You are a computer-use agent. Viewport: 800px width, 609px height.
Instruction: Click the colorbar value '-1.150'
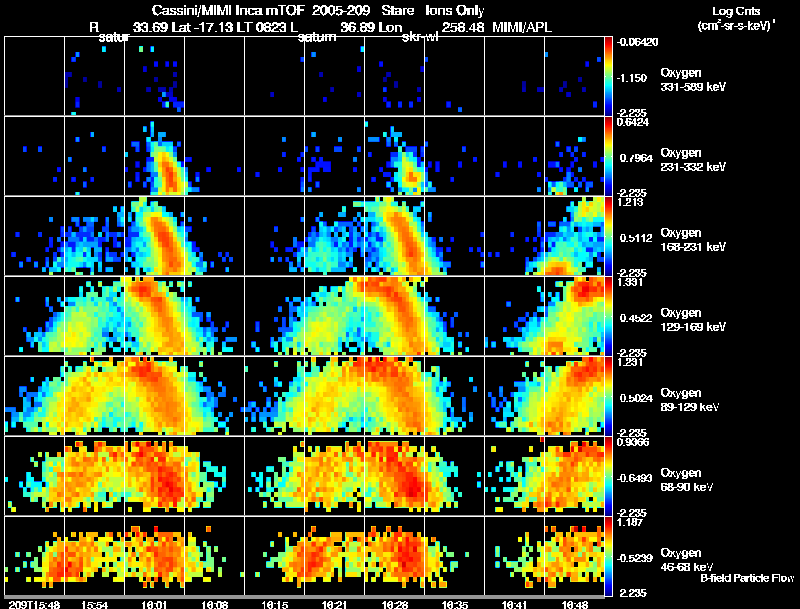pyautogui.click(x=632, y=78)
